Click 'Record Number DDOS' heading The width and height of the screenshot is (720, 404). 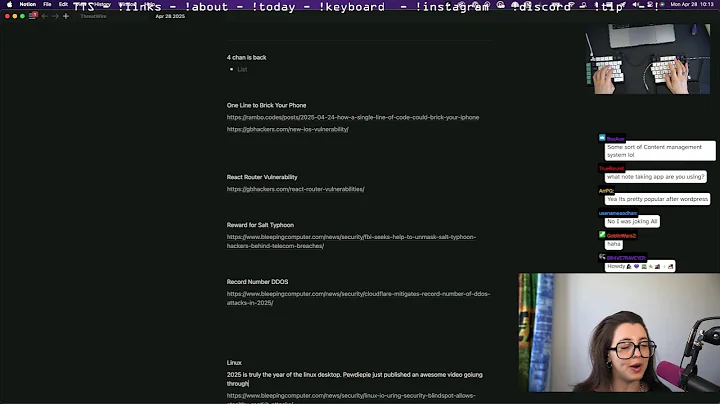pyautogui.click(x=257, y=281)
